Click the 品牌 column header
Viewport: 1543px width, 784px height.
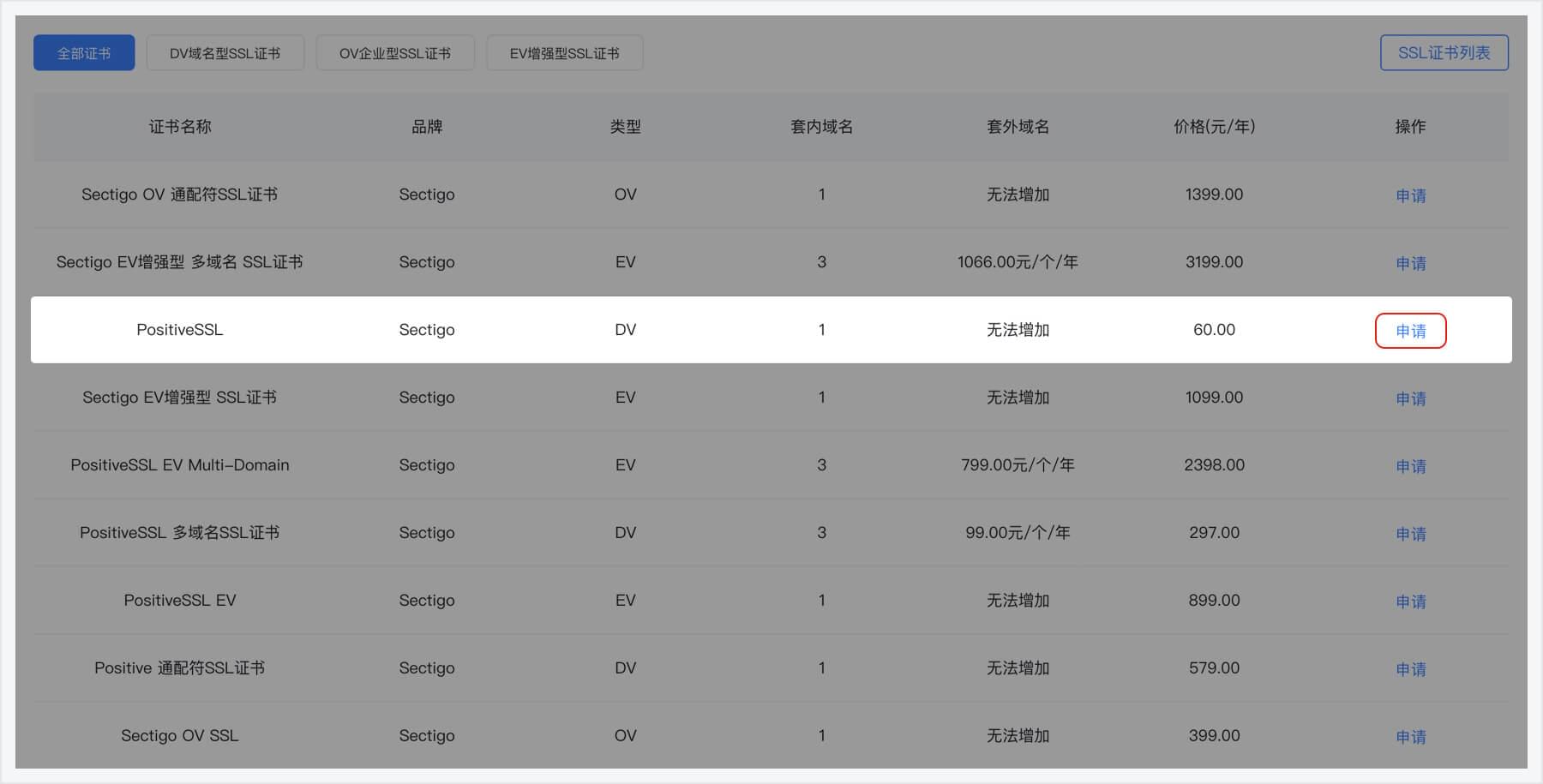coord(427,127)
